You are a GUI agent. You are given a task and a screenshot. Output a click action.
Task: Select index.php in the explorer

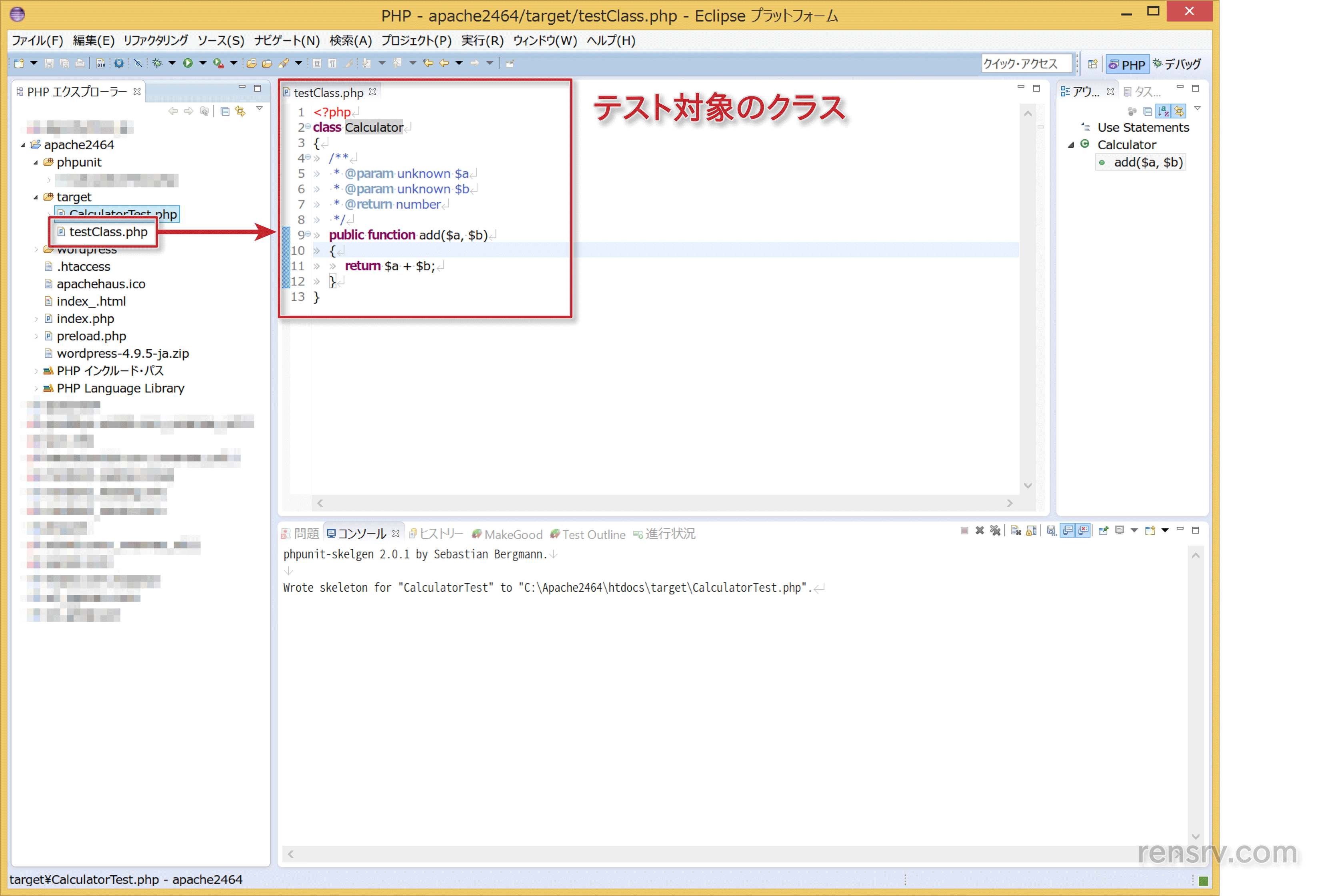85,319
